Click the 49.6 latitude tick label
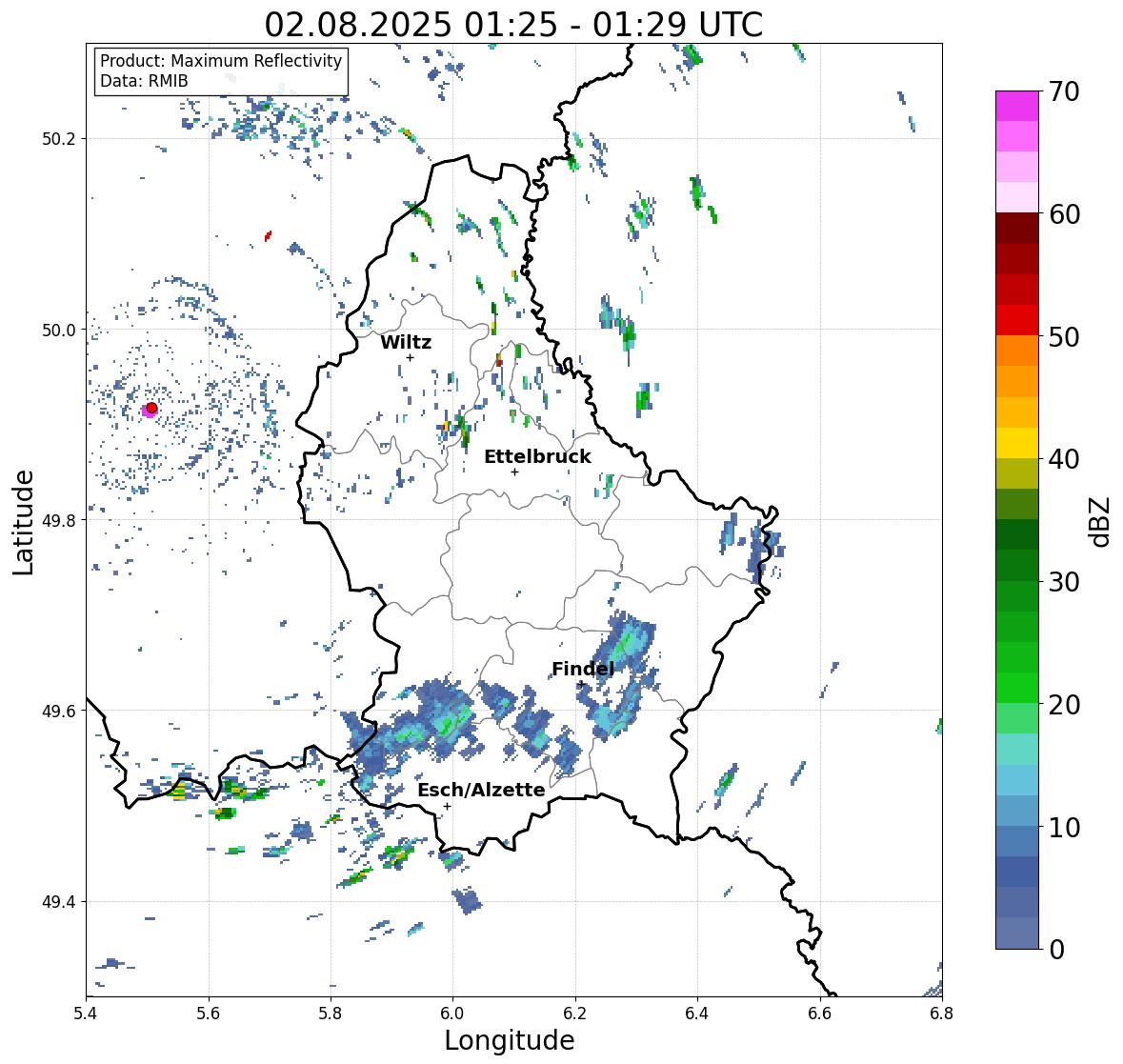1123x1064 pixels. tap(60, 711)
